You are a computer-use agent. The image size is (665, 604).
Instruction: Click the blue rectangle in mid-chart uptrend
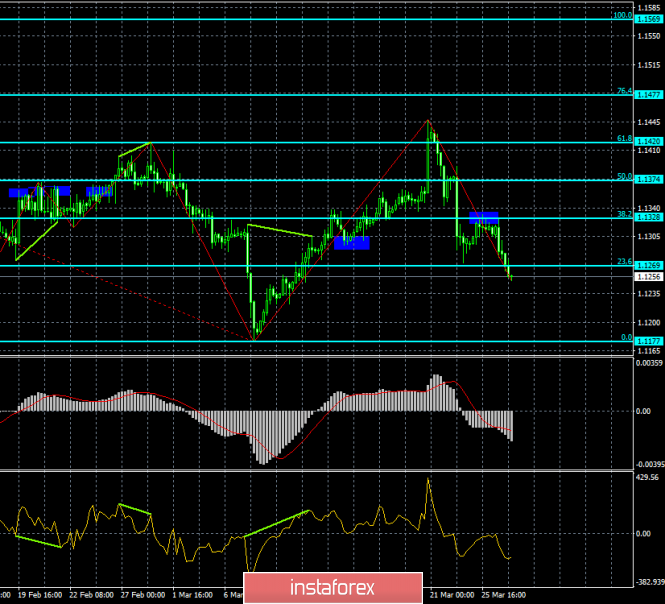click(x=351, y=242)
